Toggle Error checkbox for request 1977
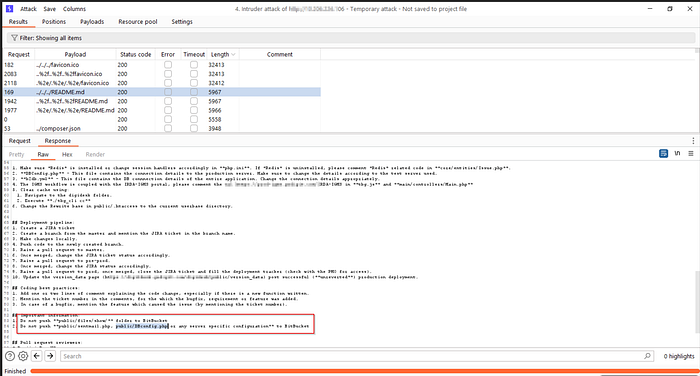The image size is (700, 376). 168,110
